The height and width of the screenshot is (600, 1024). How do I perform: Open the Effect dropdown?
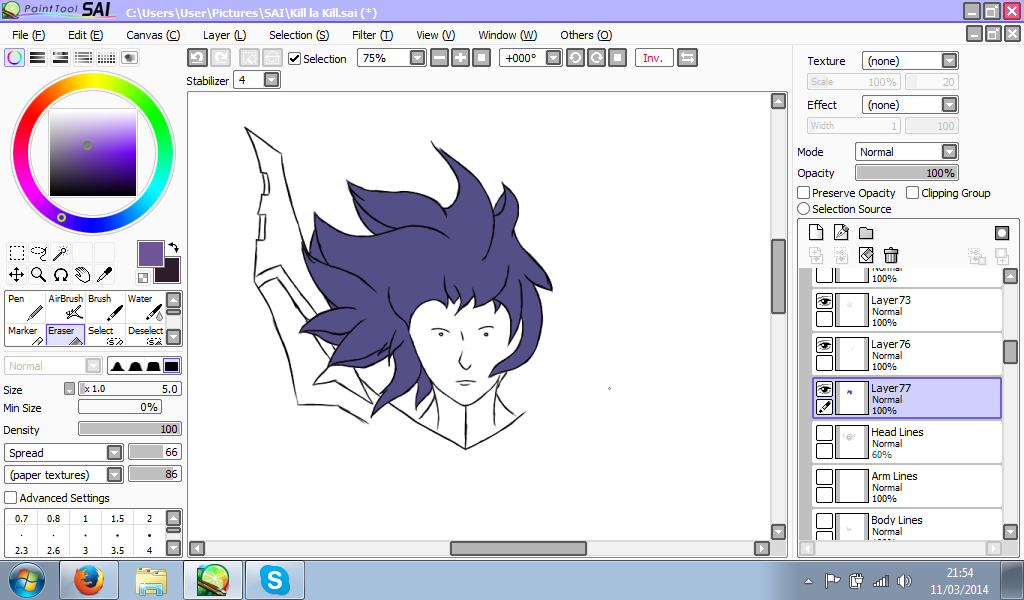pos(950,104)
